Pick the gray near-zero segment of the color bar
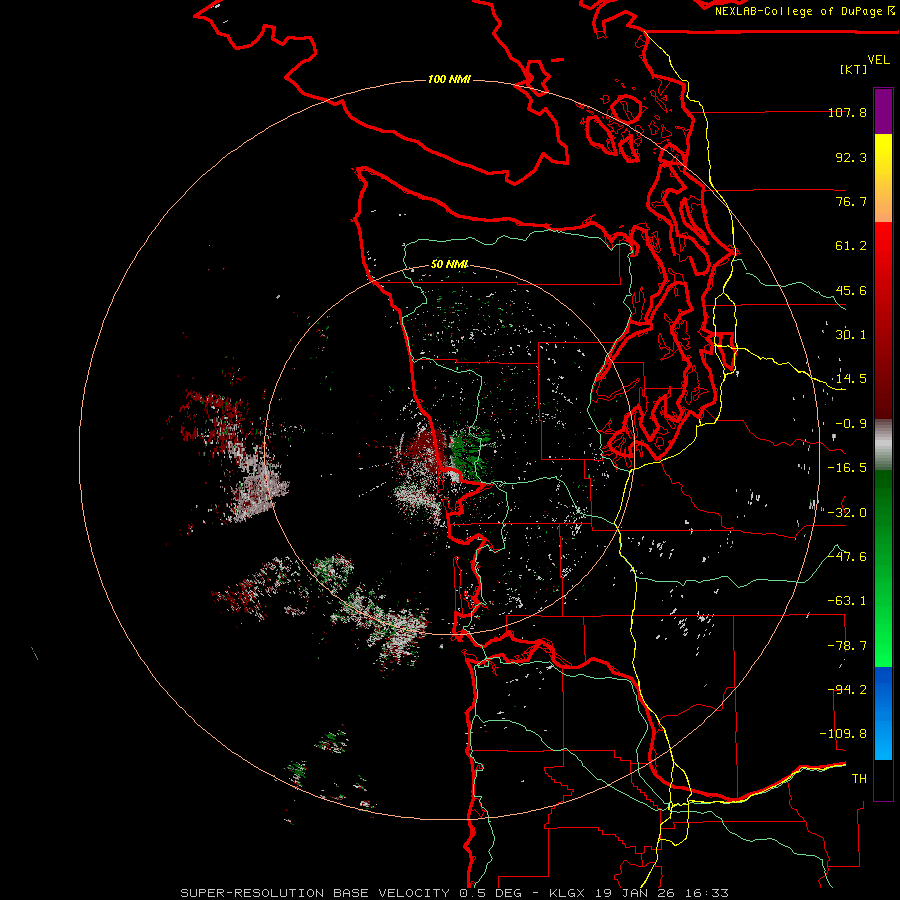 (x=883, y=444)
